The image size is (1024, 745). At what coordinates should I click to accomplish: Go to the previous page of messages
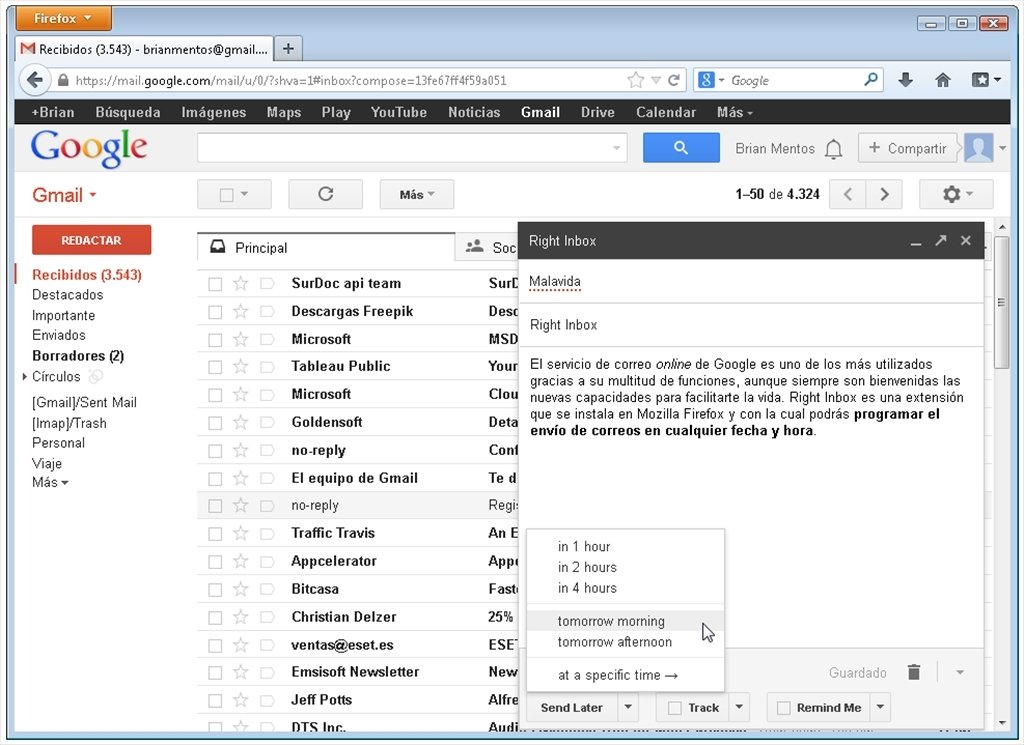(x=848, y=194)
